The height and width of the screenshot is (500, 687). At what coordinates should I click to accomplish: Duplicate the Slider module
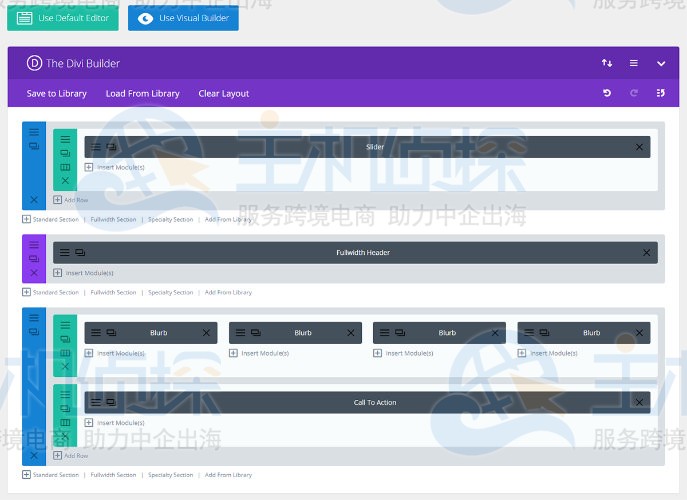[x=111, y=147]
